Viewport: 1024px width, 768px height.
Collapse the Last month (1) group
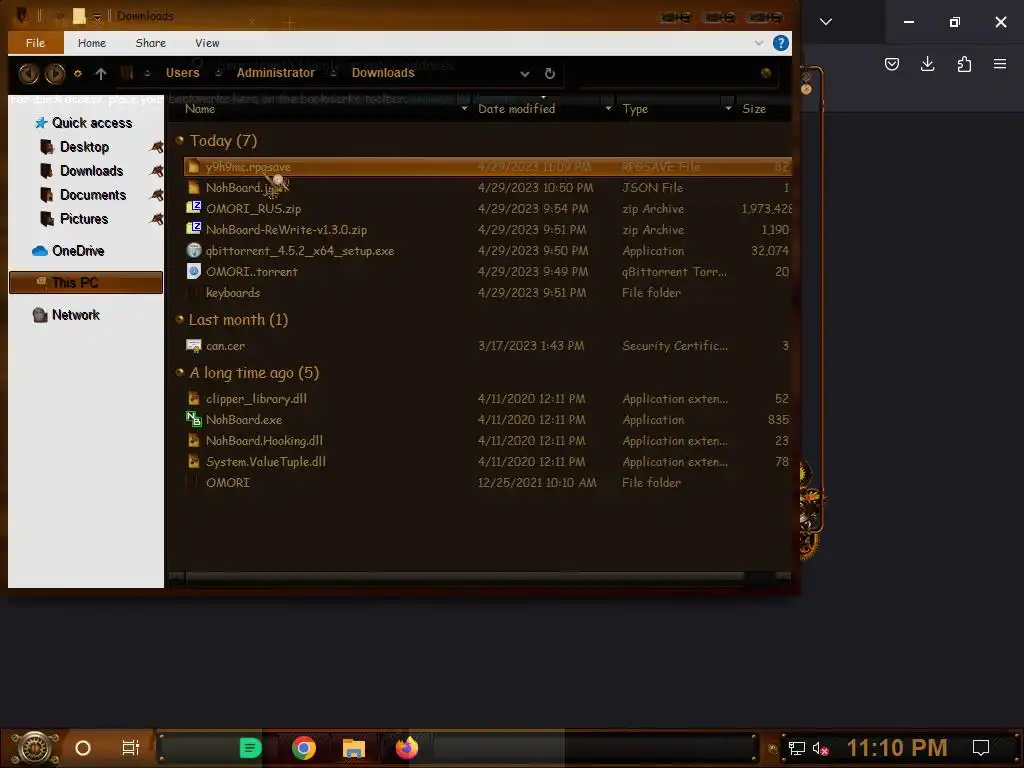pos(180,319)
